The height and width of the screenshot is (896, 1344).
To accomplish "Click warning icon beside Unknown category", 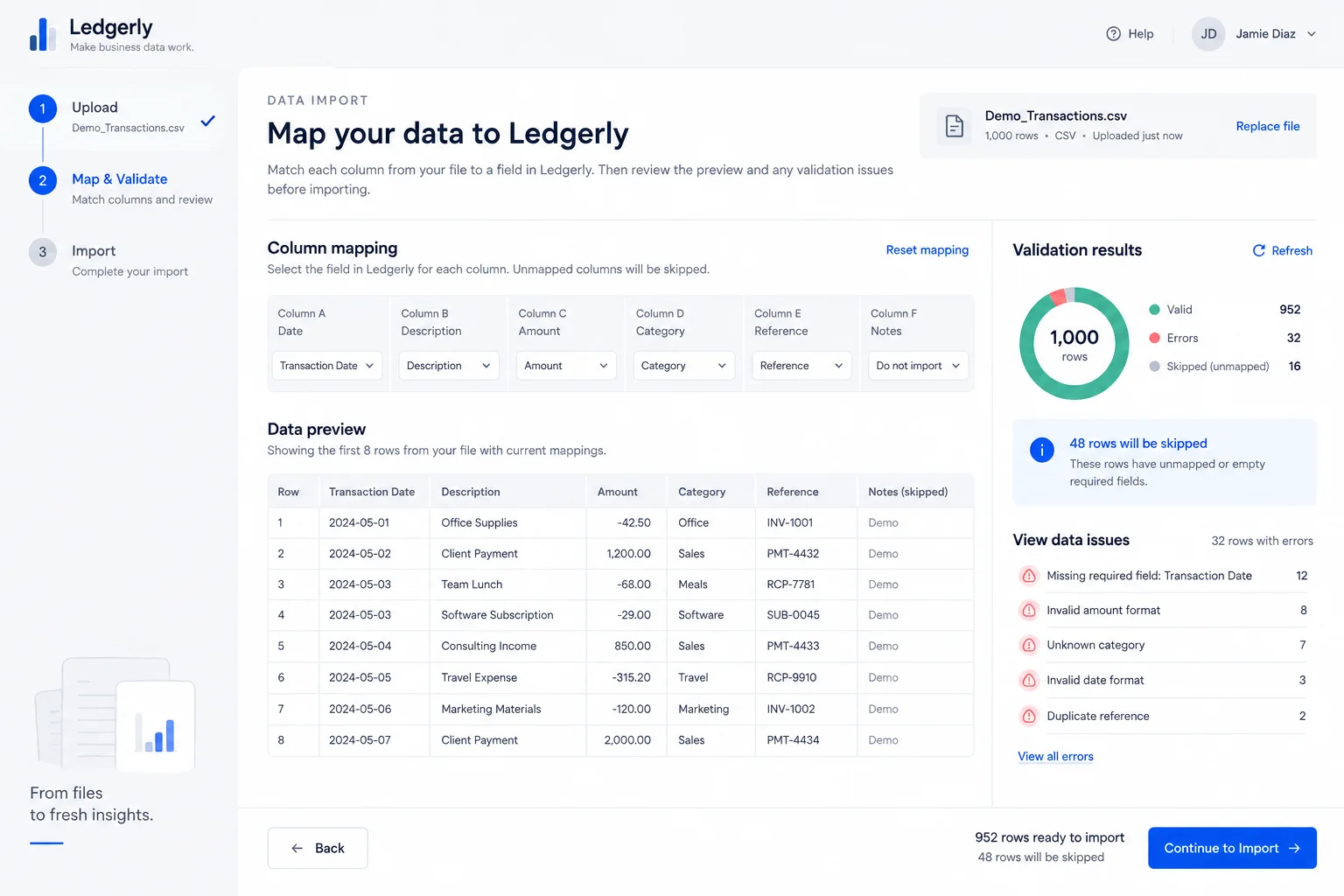I will tap(1029, 645).
